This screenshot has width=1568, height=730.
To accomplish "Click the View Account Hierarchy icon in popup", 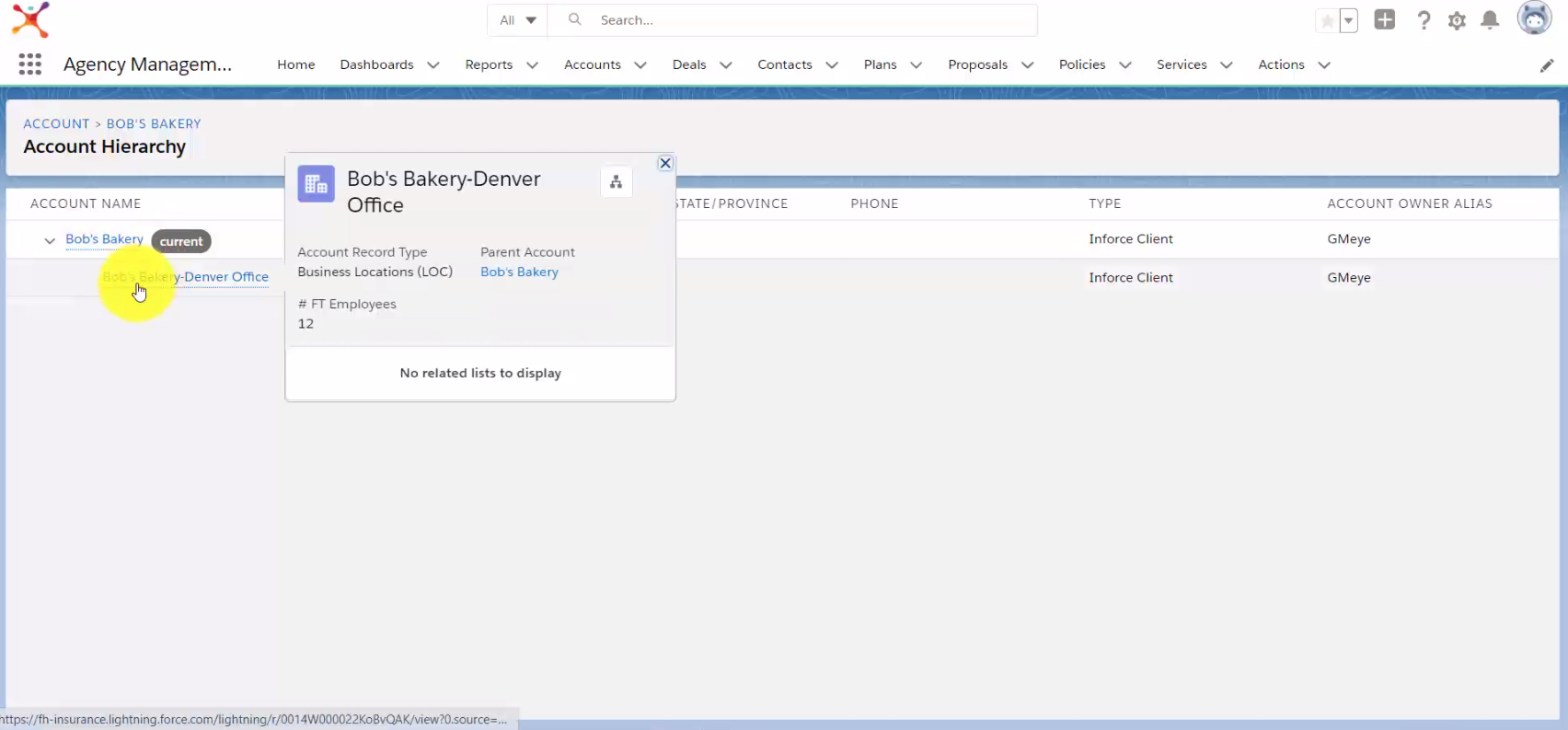I will (617, 182).
